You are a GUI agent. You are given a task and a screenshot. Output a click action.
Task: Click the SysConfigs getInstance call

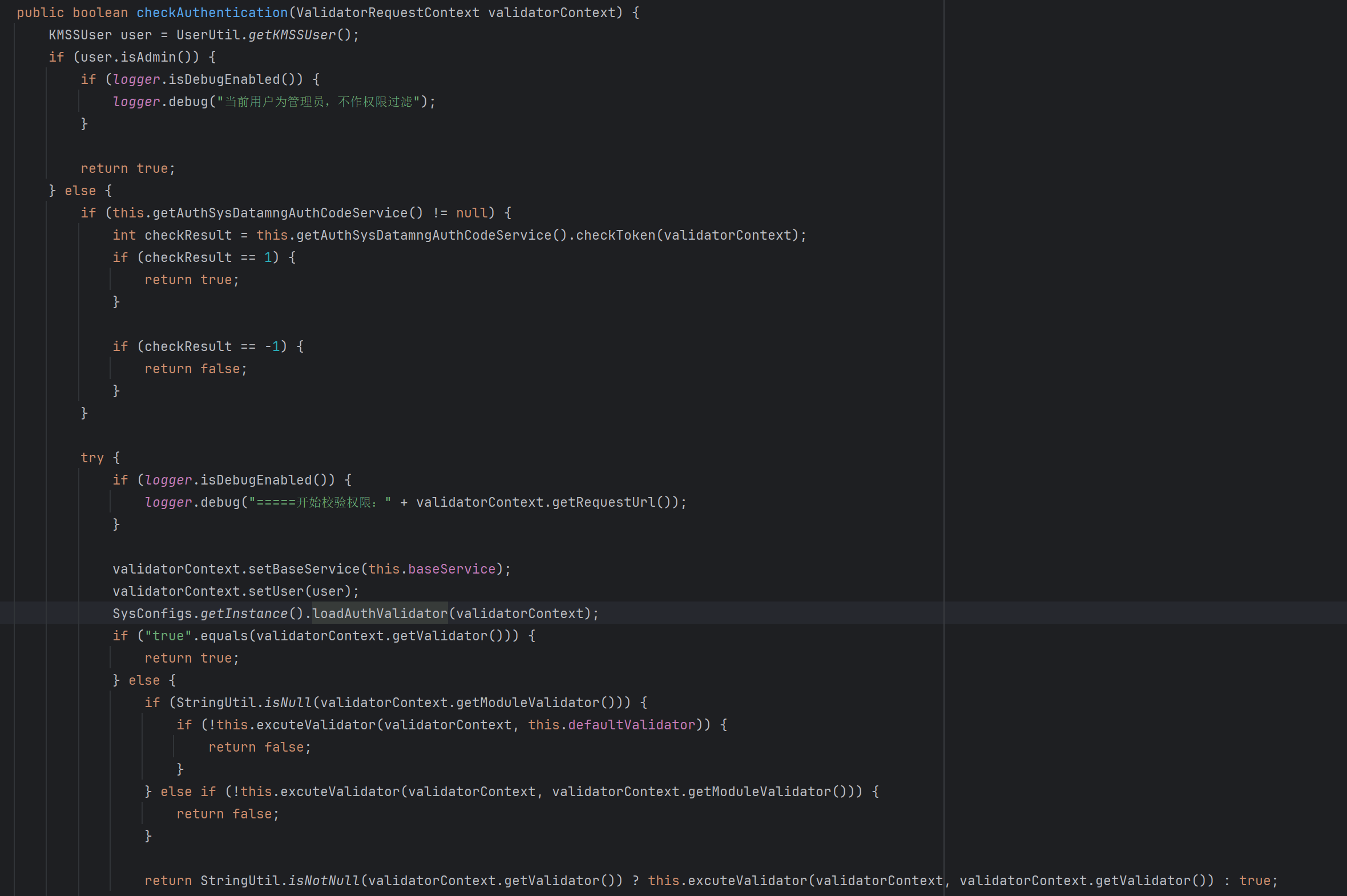coord(244,614)
